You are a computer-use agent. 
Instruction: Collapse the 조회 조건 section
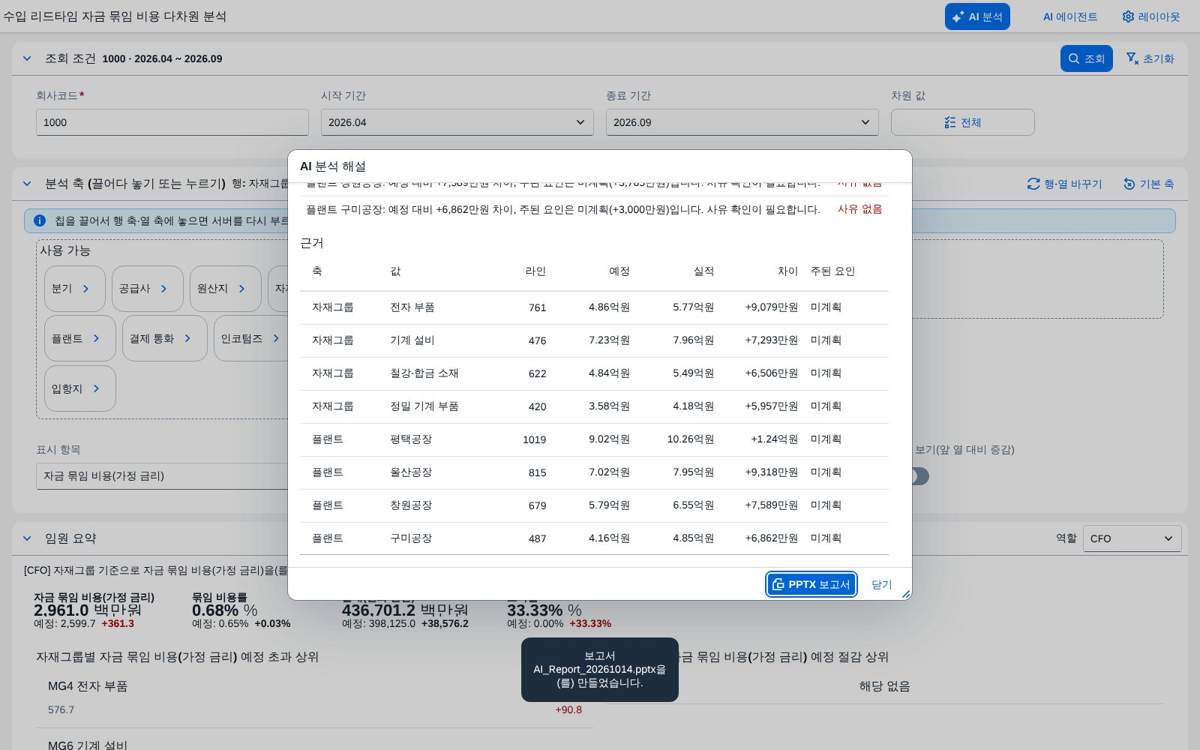tap(27, 58)
